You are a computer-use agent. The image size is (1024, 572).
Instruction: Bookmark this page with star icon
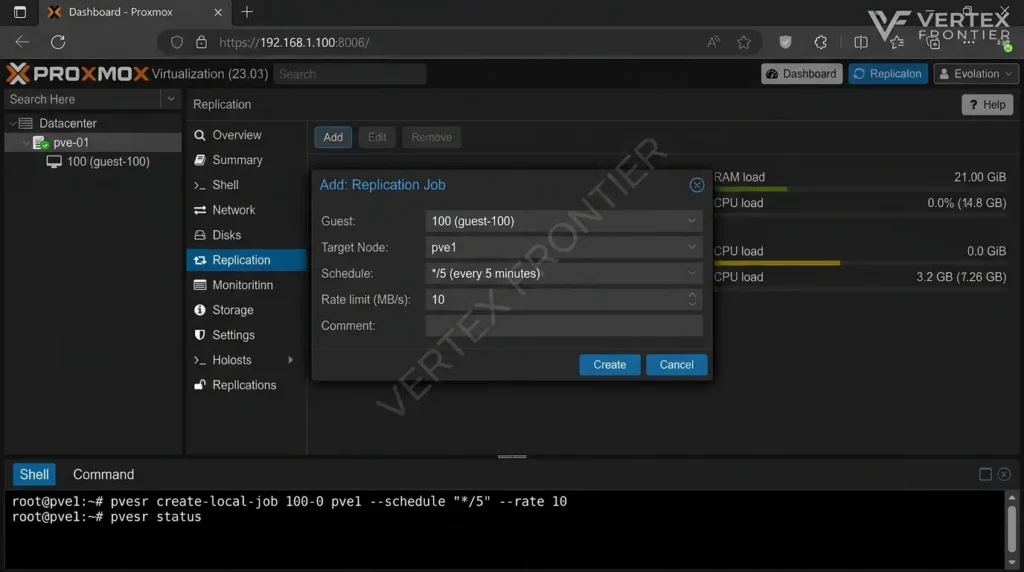[x=744, y=42]
